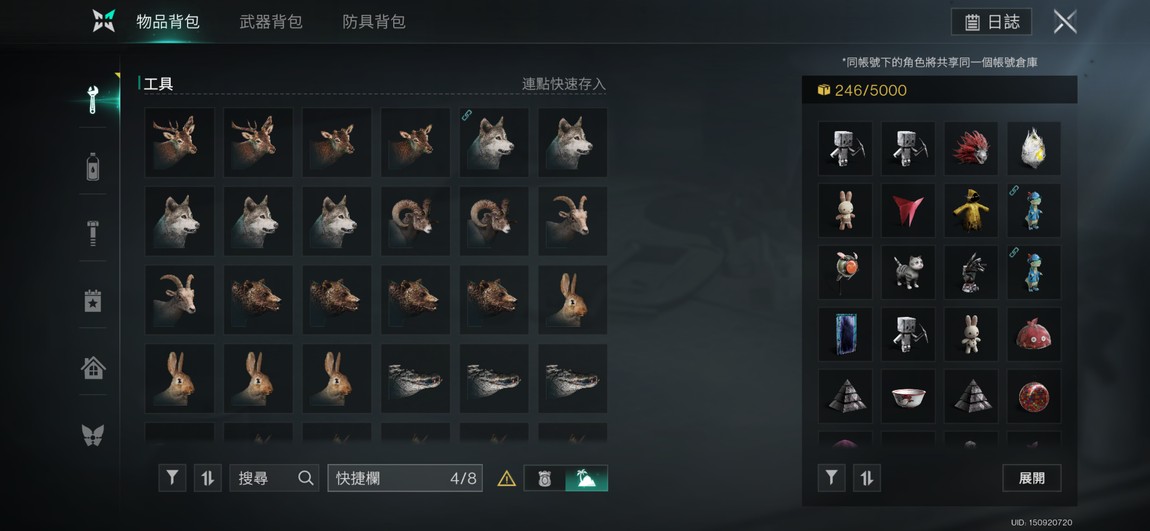Click the warehouse filter funnel icon

(x=831, y=478)
